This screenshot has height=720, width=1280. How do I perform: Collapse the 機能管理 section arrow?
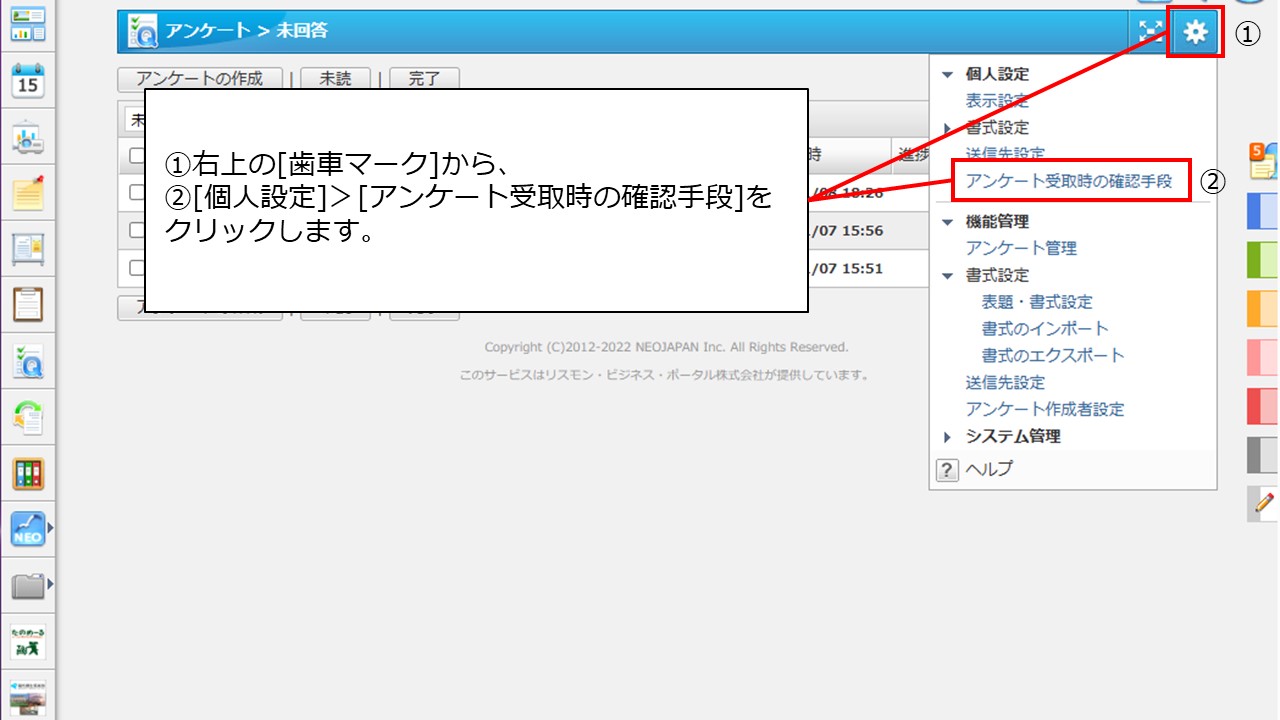coord(948,222)
